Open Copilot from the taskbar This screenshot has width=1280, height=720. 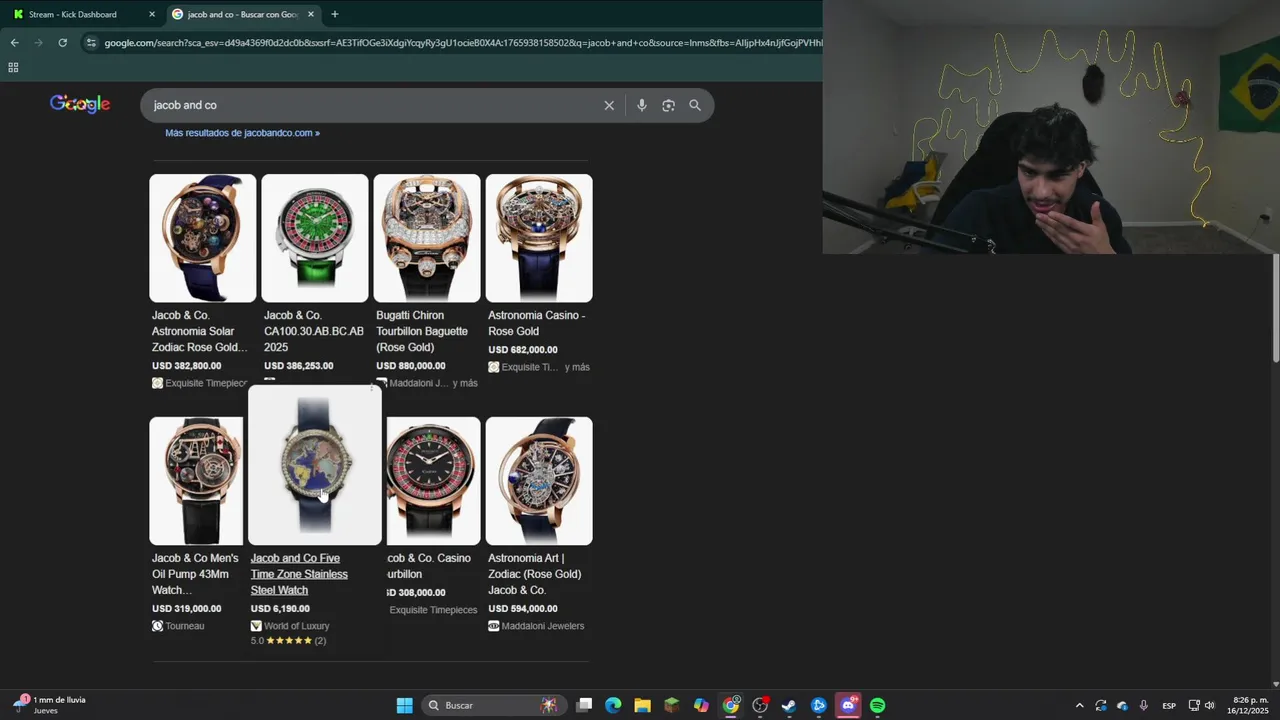[701, 705]
